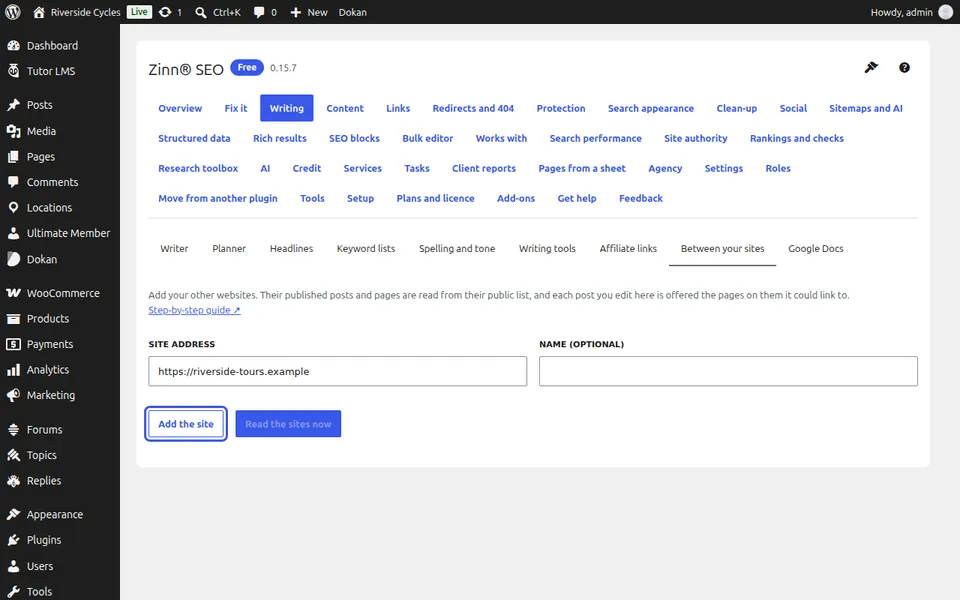Click the Comments icon in sidebar
This screenshot has width=960, height=600.
[x=13, y=182]
